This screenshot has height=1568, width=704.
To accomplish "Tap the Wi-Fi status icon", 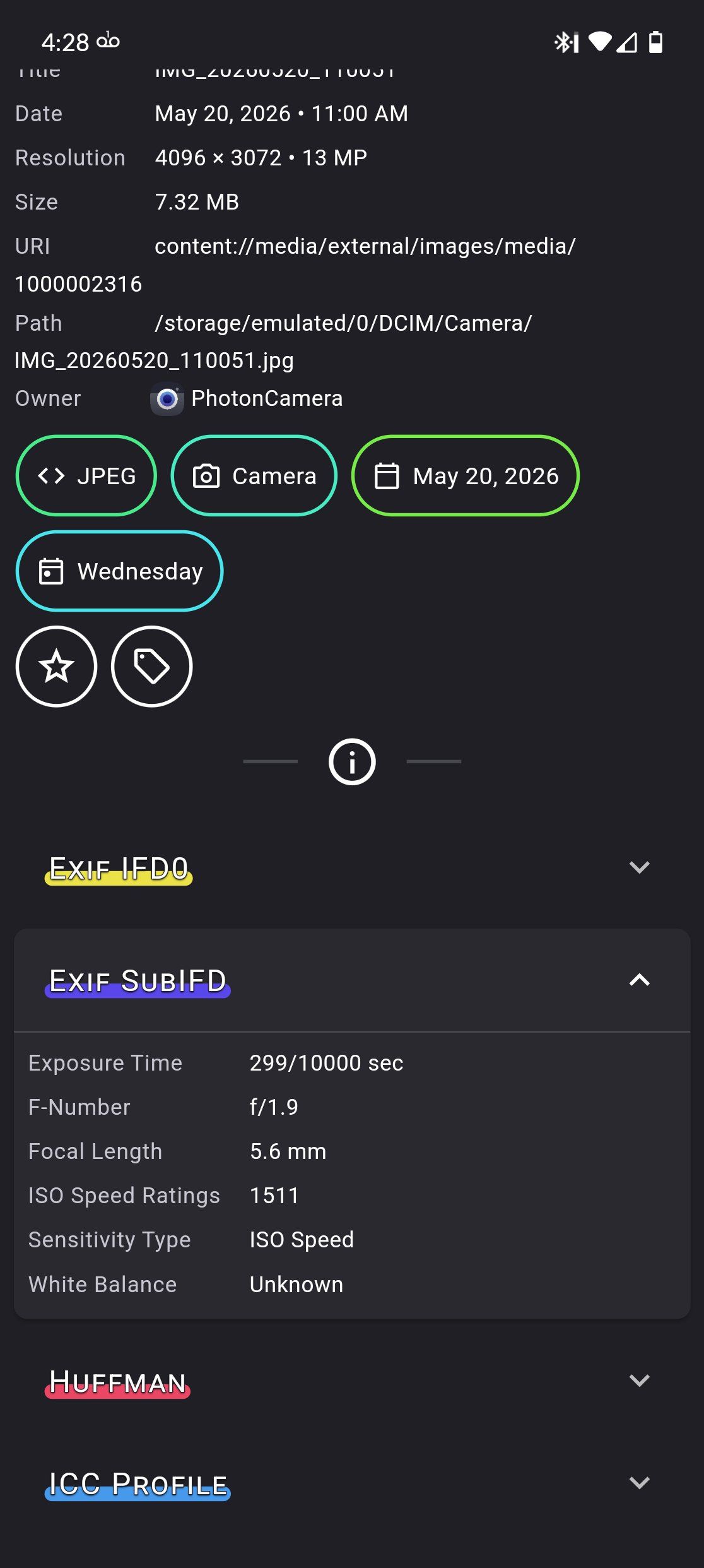I will (600, 42).
